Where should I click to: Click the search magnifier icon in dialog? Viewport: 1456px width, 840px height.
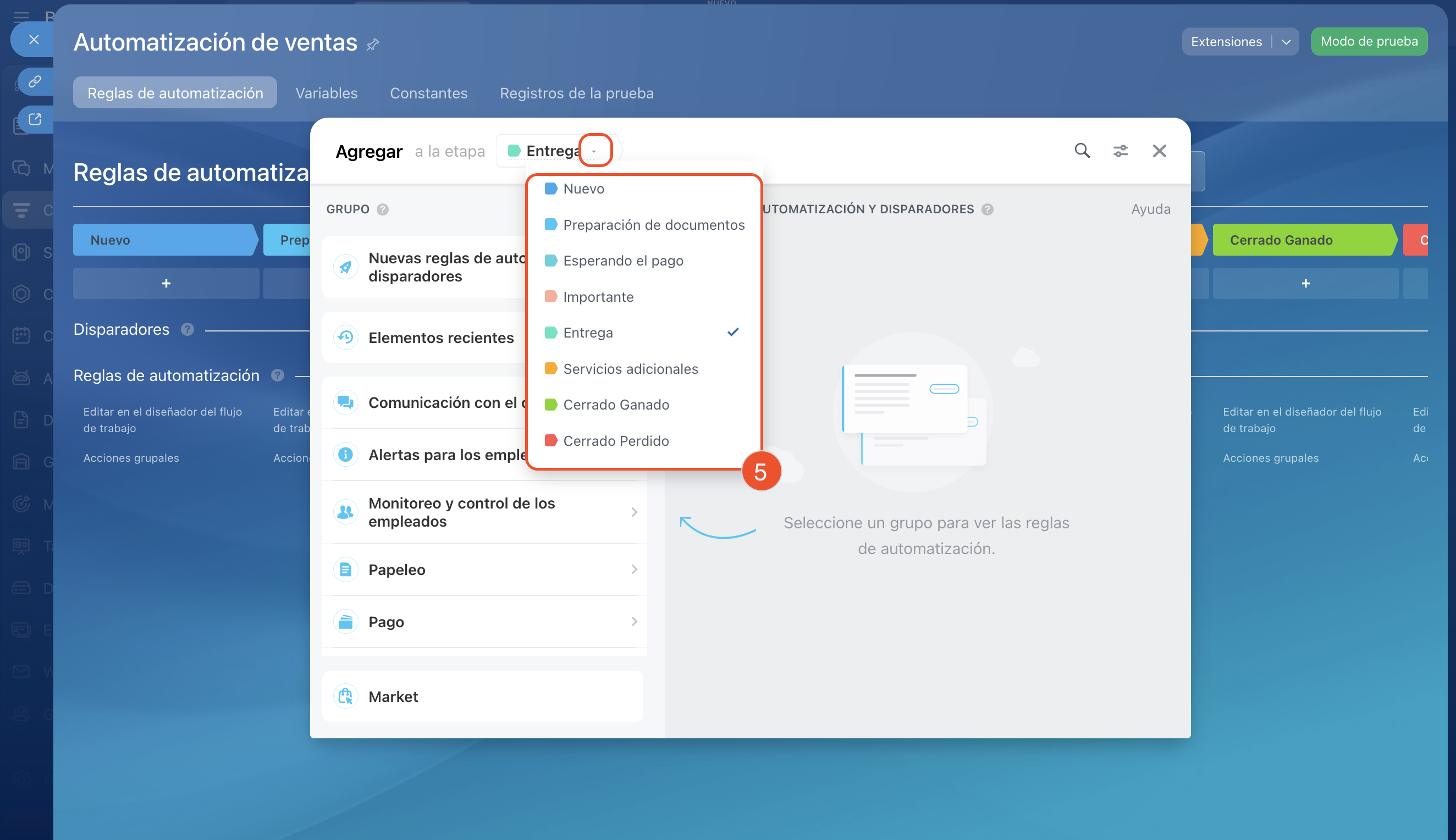[1082, 151]
